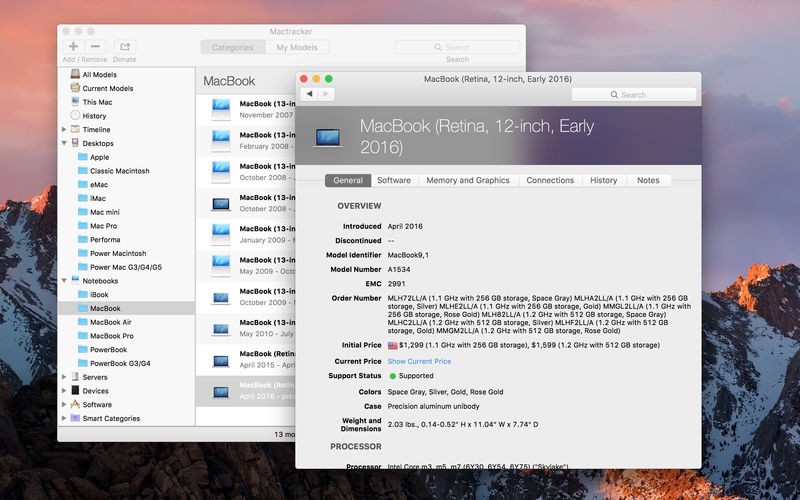Click the Add (plus) toolbar button
Screen dimensions: 800x500
coord(73,47)
